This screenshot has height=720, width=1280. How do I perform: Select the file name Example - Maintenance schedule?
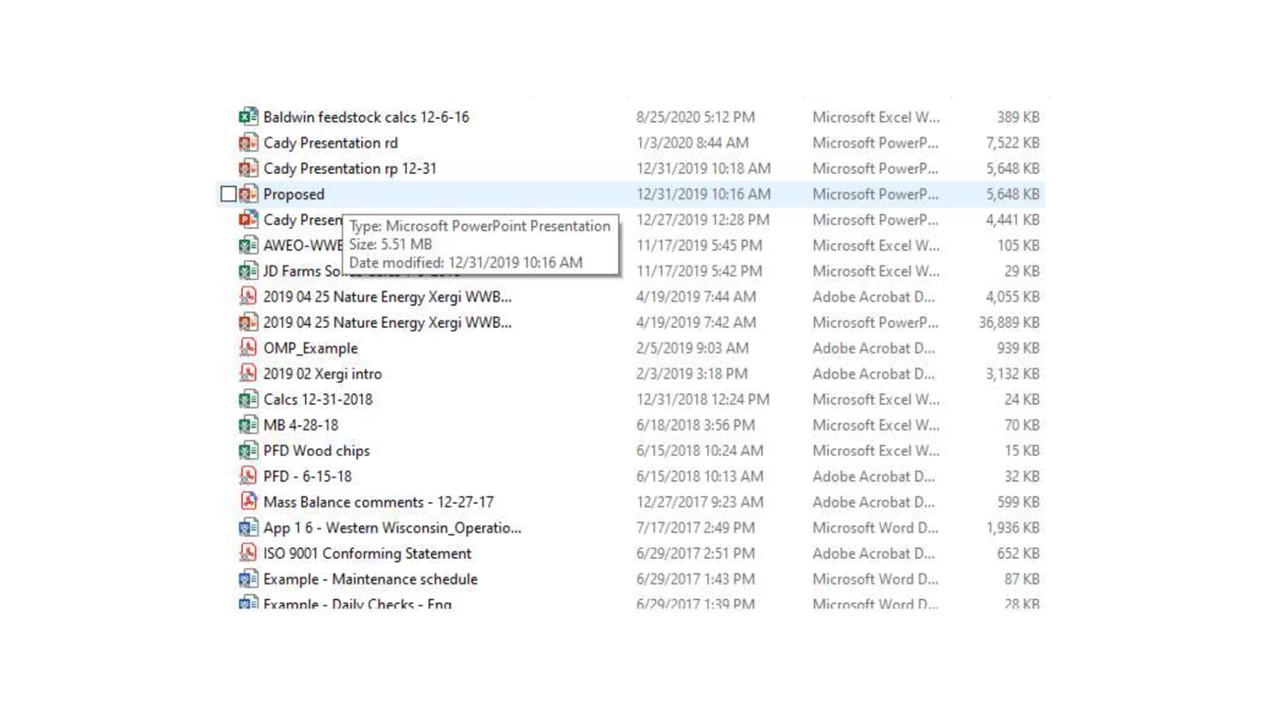(370, 579)
